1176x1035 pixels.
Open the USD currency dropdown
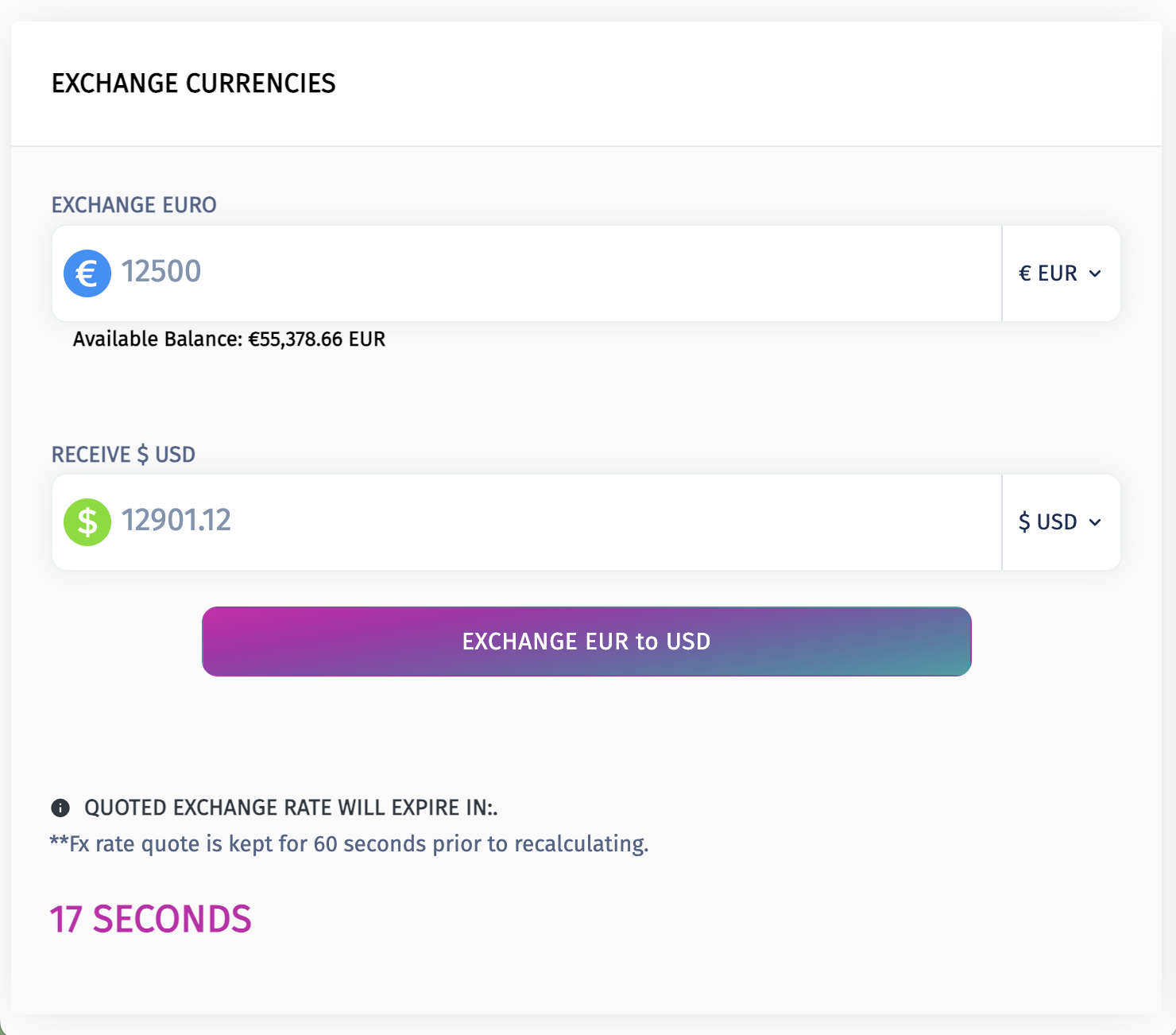tap(1061, 522)
